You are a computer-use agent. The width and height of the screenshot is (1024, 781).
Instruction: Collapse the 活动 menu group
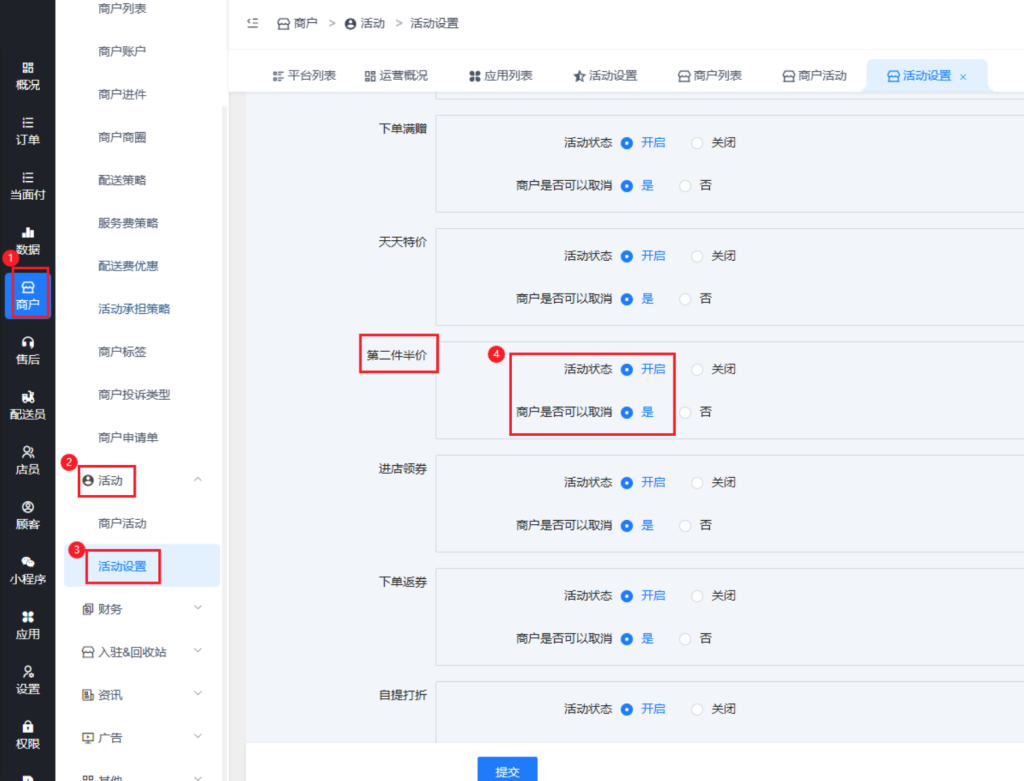pos(197,480)
